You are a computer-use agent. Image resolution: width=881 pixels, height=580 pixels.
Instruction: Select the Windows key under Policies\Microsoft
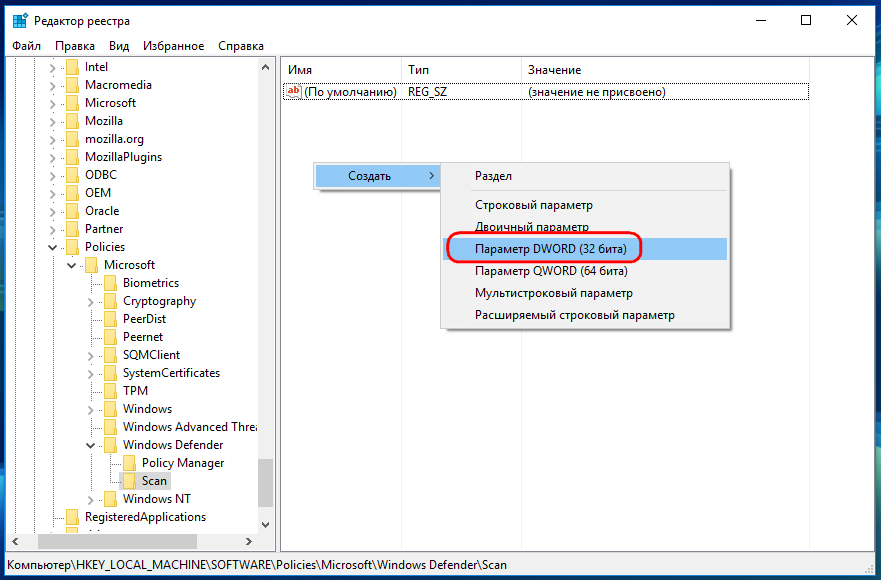coord(147,409)
